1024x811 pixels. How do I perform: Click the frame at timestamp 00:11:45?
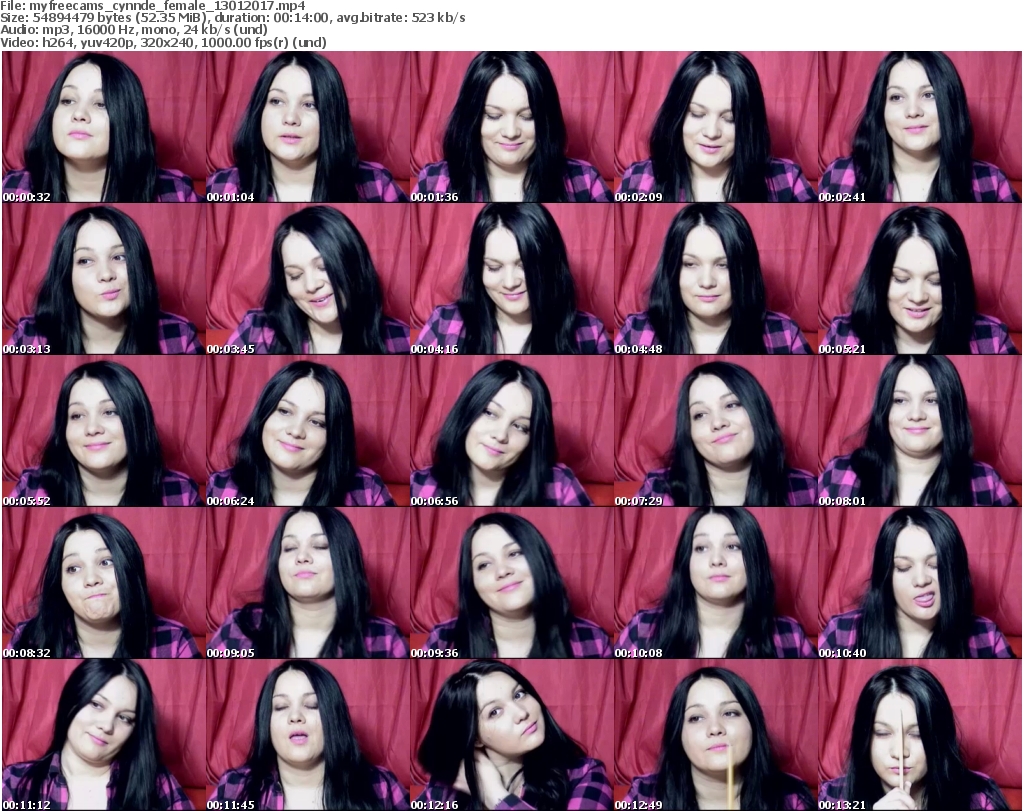[308, 735]
